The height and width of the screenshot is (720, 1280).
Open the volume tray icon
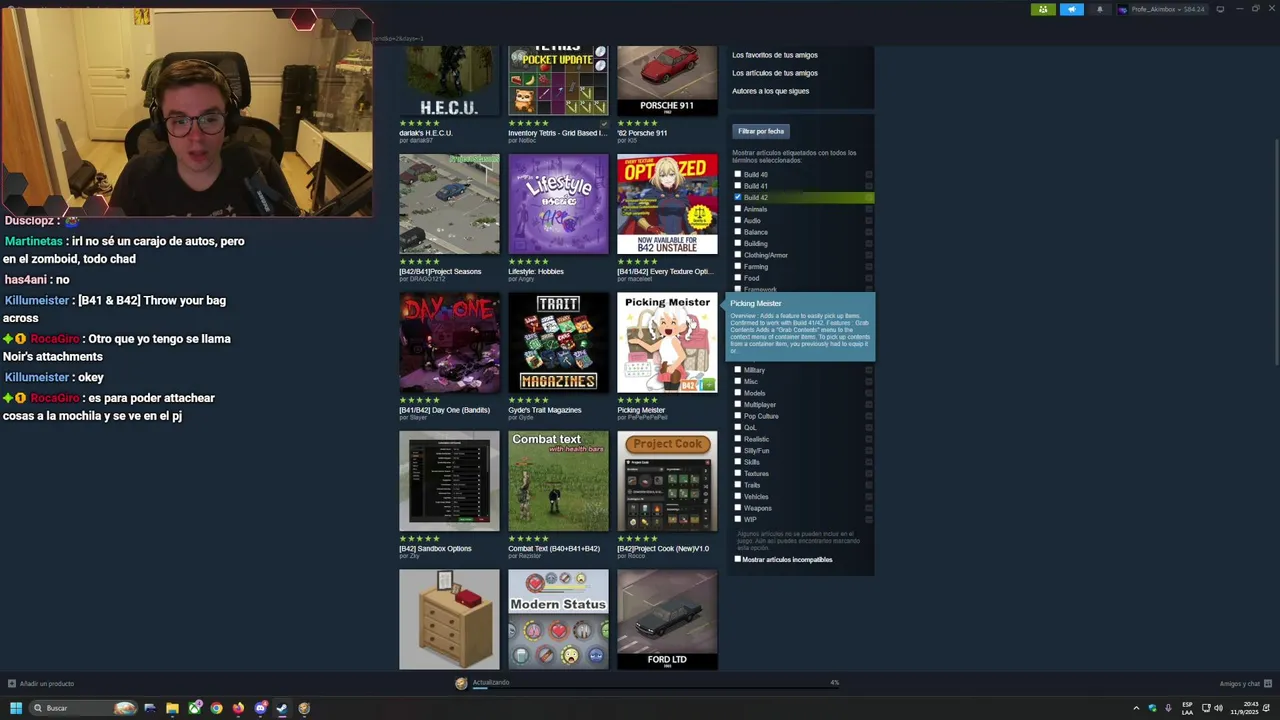click(1218, 708)
